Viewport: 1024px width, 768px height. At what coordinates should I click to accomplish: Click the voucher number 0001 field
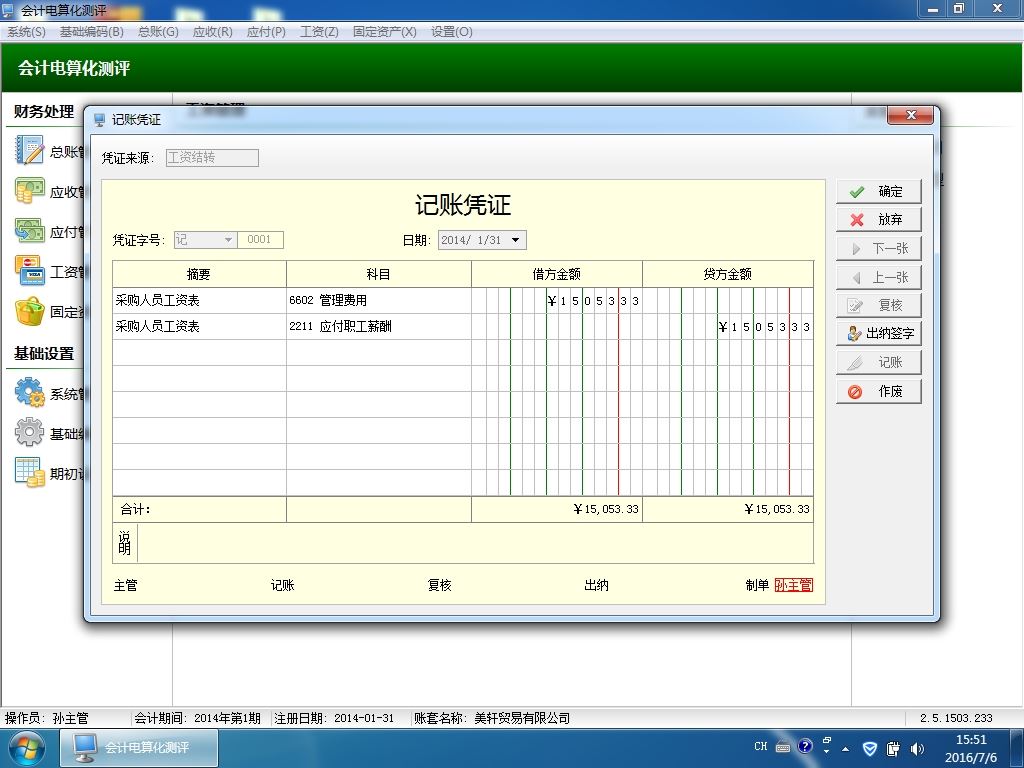(260, 240)
